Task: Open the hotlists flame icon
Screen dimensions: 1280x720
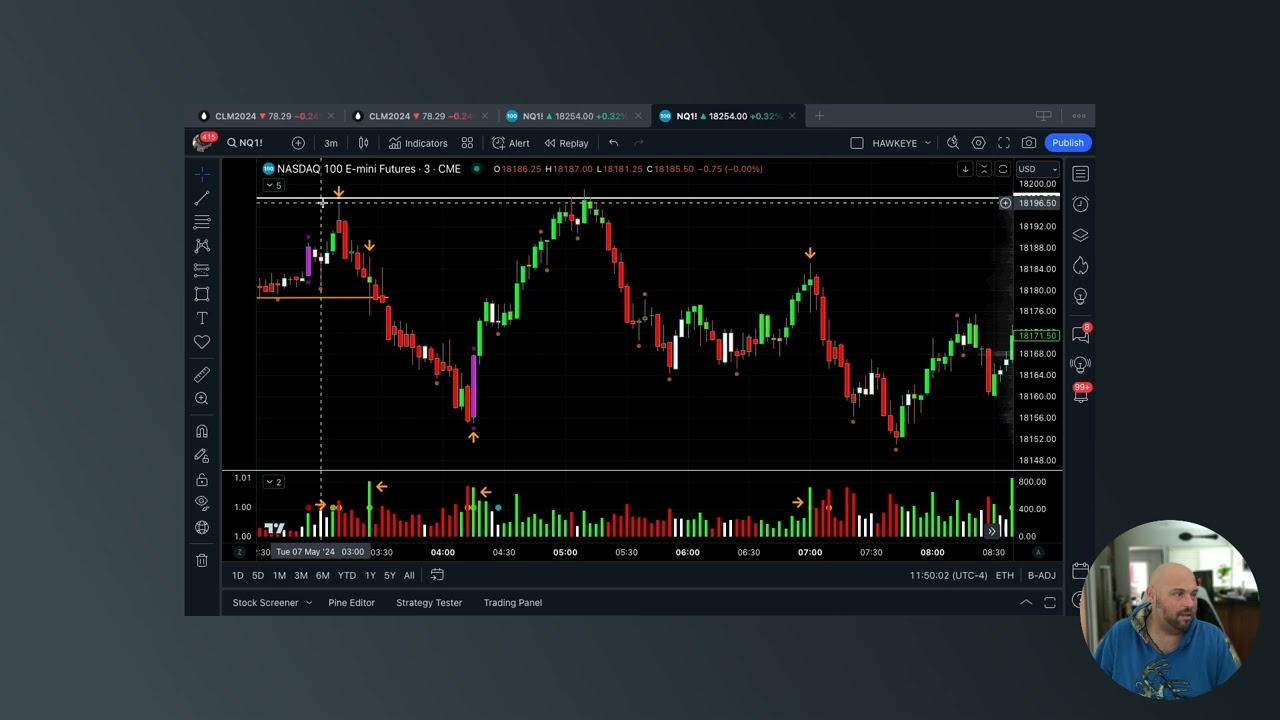Action: point(1080,266)
